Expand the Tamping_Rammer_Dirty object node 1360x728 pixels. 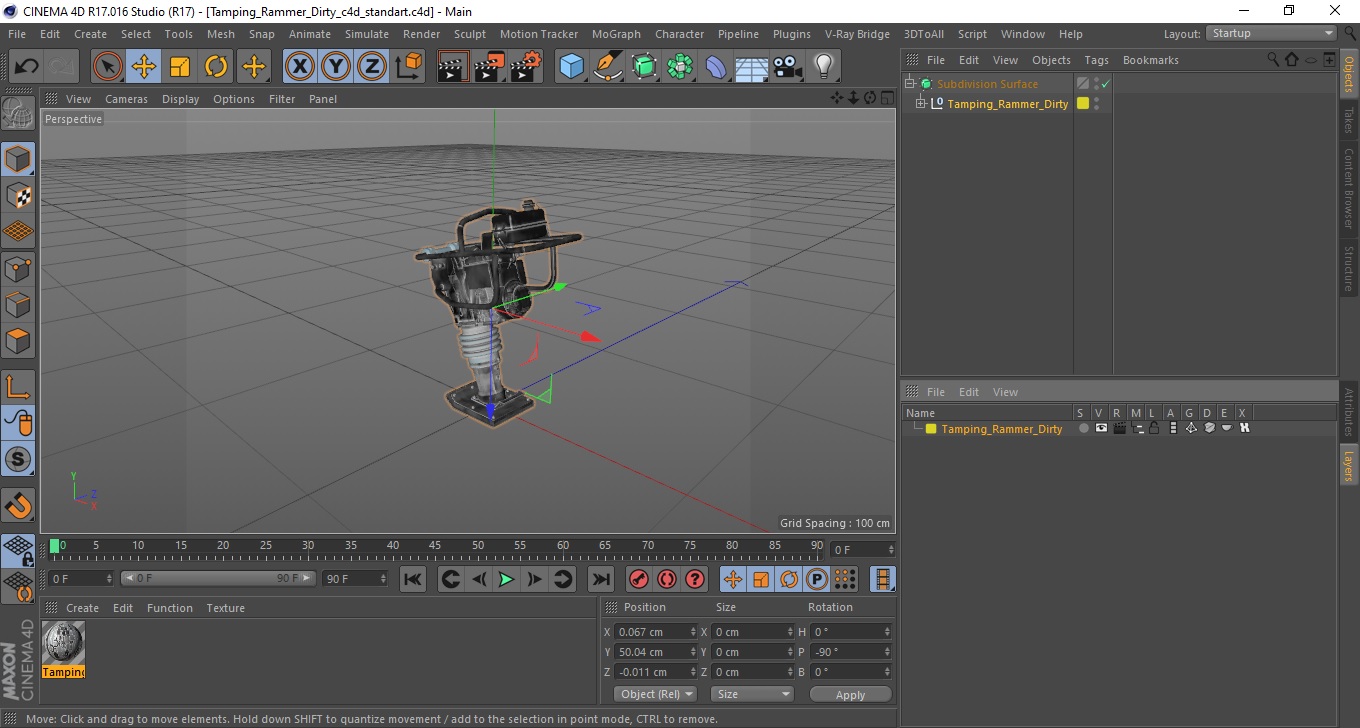coord(920,104)
